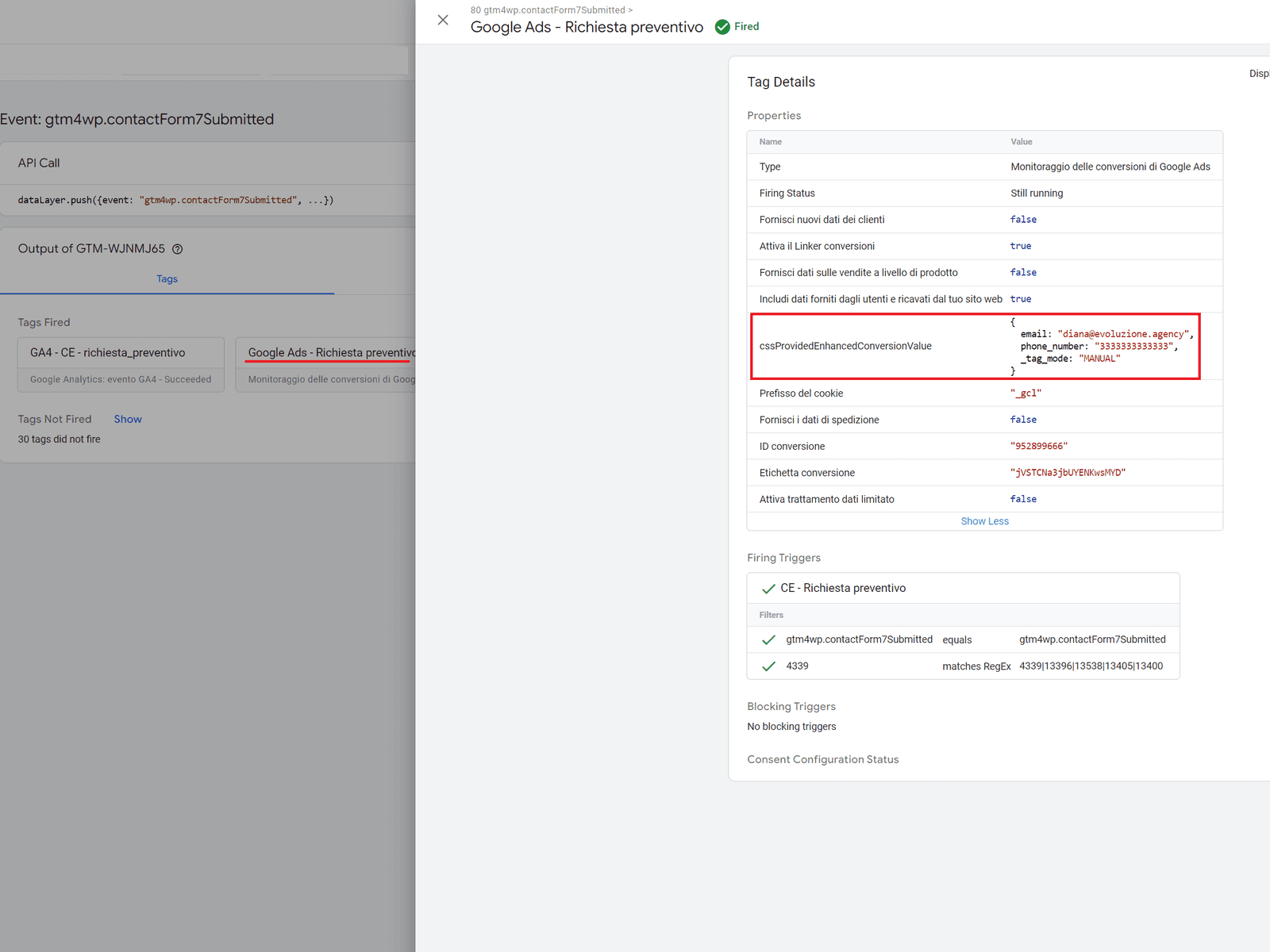Close the tag details panel

tap(443, 20)
